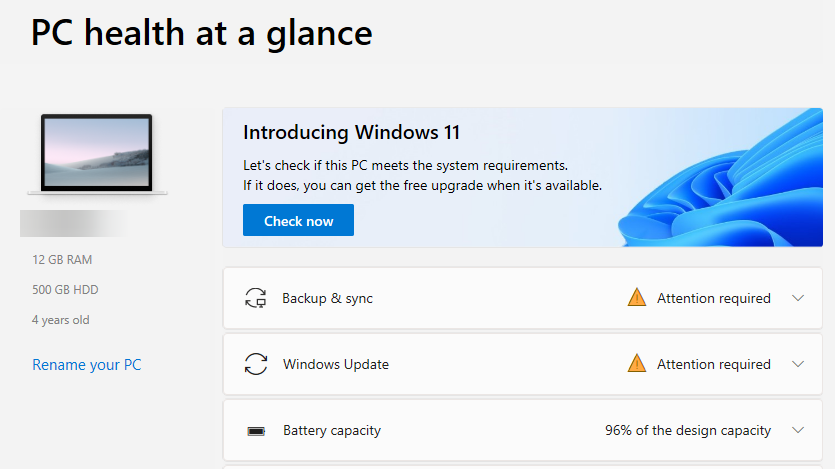
Task: Click the Backup & sync warning triangle
Action: [x=637, y=297]
